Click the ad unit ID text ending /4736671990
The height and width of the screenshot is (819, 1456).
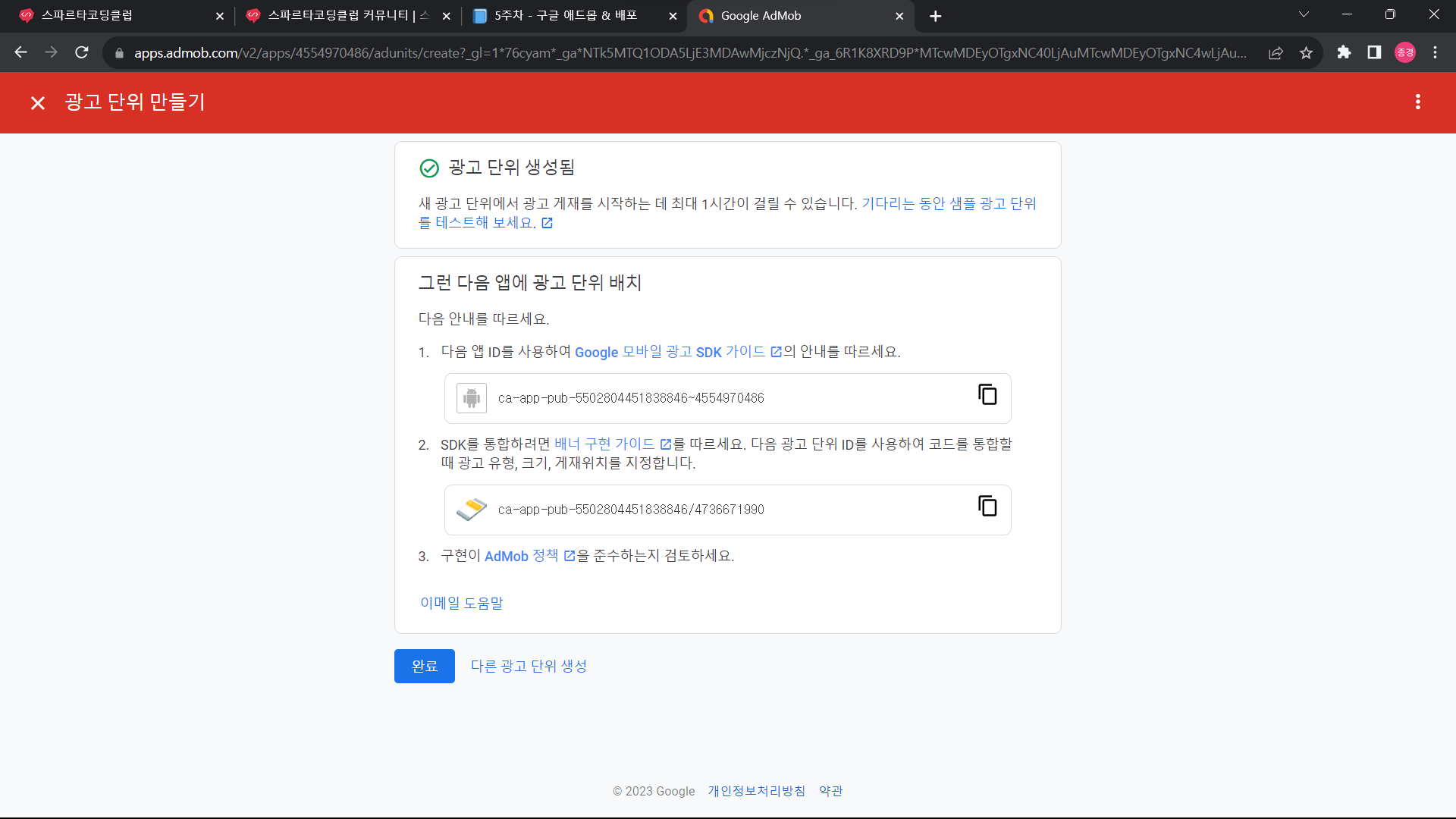click(631, 510)
